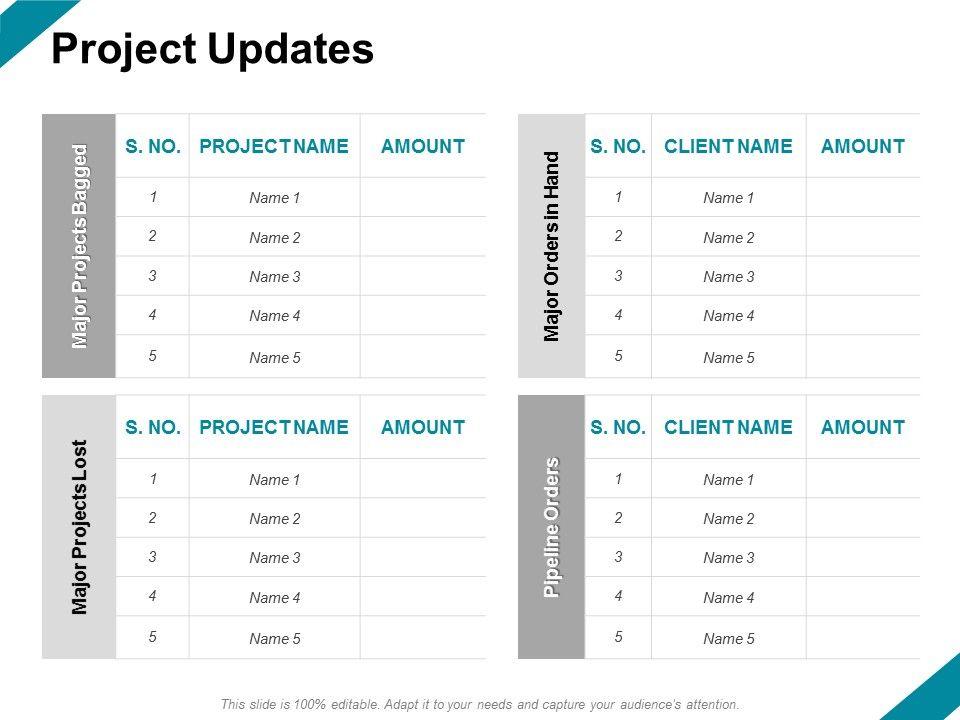This screenshot has height=720, width=960.
Task: Select Name 1 in Major Projects Bagged table
Action: [275, 198]
